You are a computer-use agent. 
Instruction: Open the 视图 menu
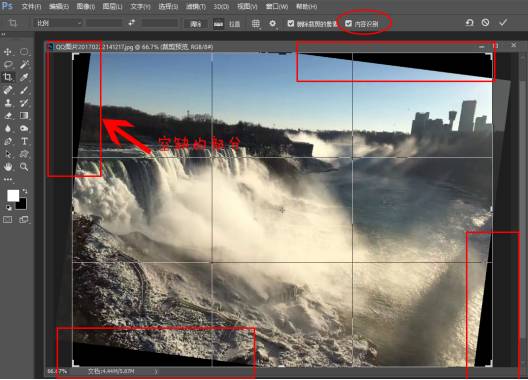point(247,6)
